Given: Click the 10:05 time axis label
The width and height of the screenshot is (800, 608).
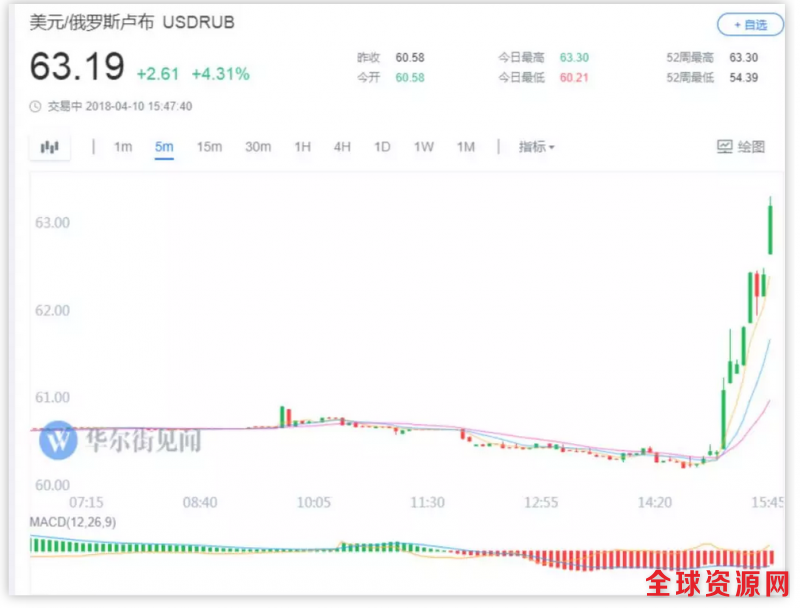Looking at the screenshot, I should (x=314, y=502).
